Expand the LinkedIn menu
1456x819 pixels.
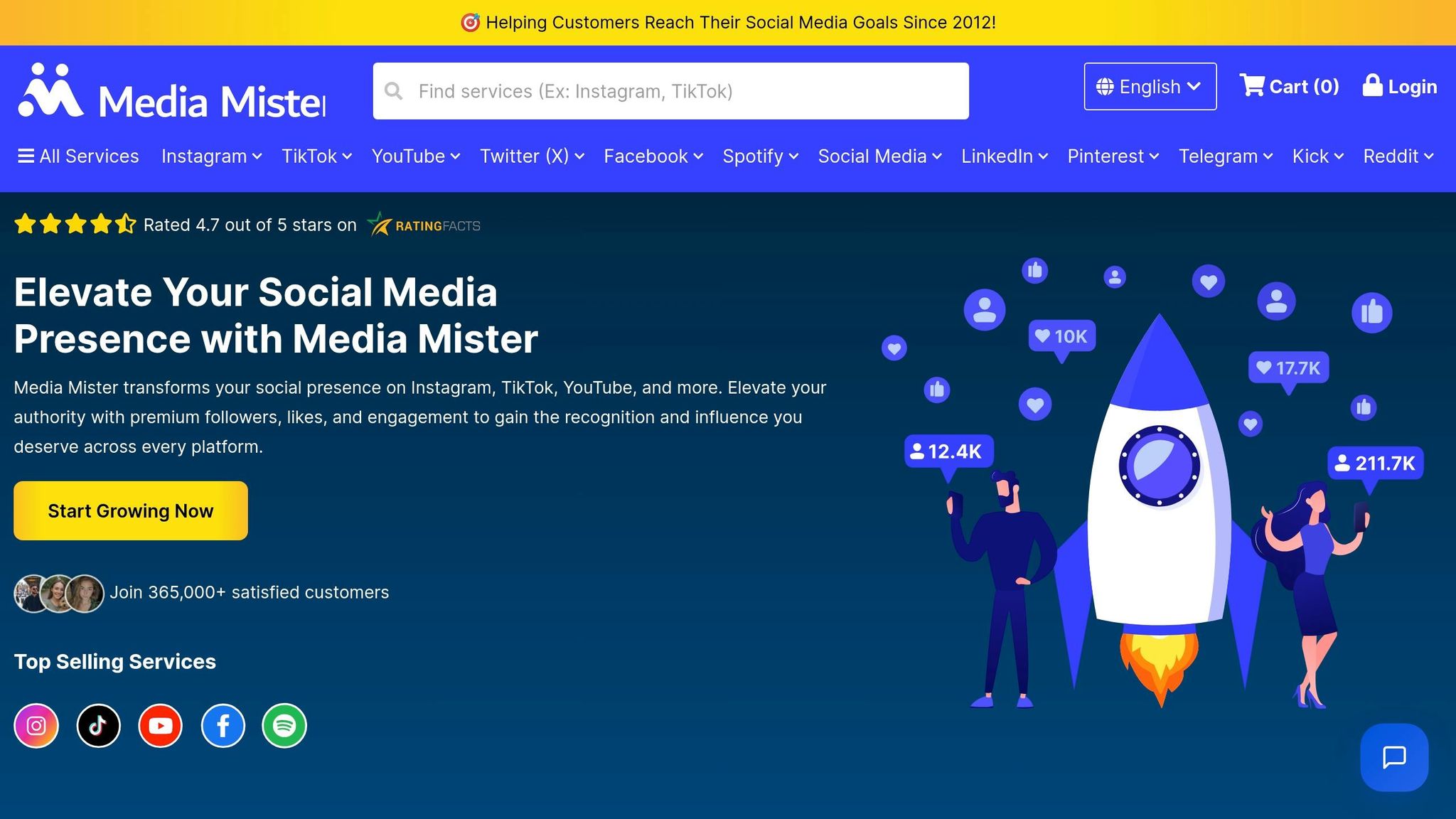click(x=1005, y=156)
